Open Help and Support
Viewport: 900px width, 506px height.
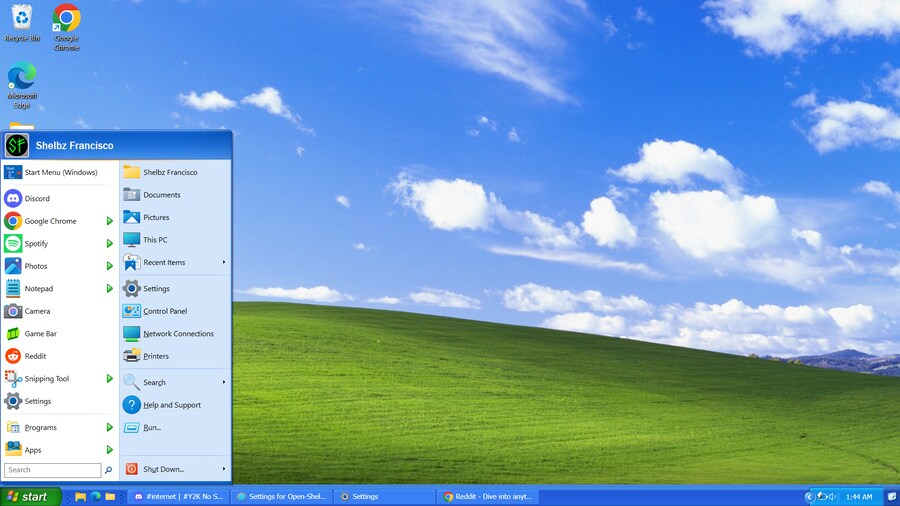coord(171,405)
